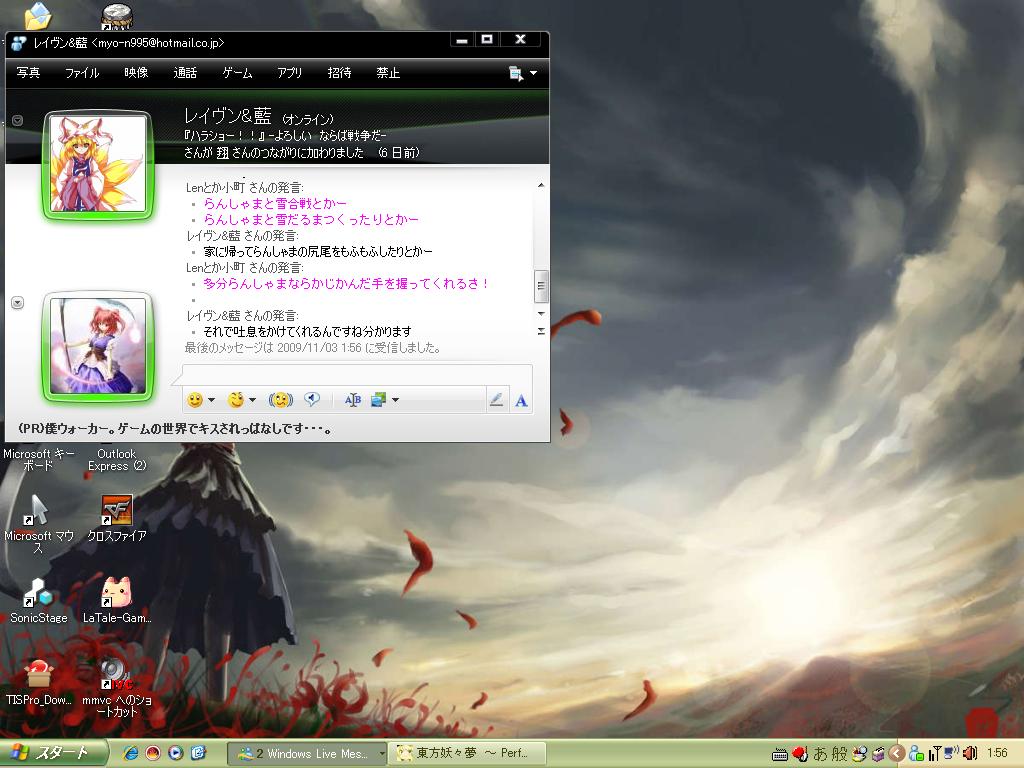Click the contact name レイヴン&藍
The height and width of the screenshot is (768, 1024).
227,116
